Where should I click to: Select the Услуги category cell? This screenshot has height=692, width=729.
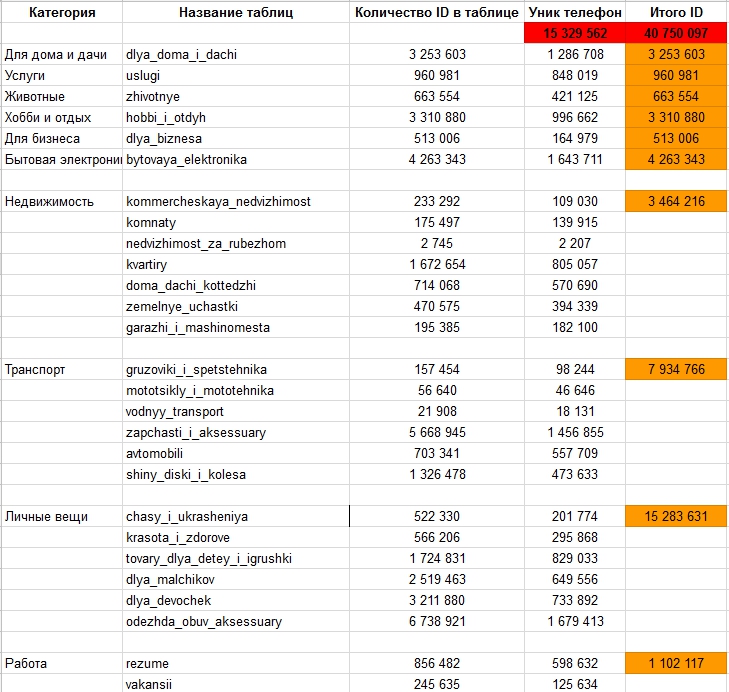coord(62,75)
